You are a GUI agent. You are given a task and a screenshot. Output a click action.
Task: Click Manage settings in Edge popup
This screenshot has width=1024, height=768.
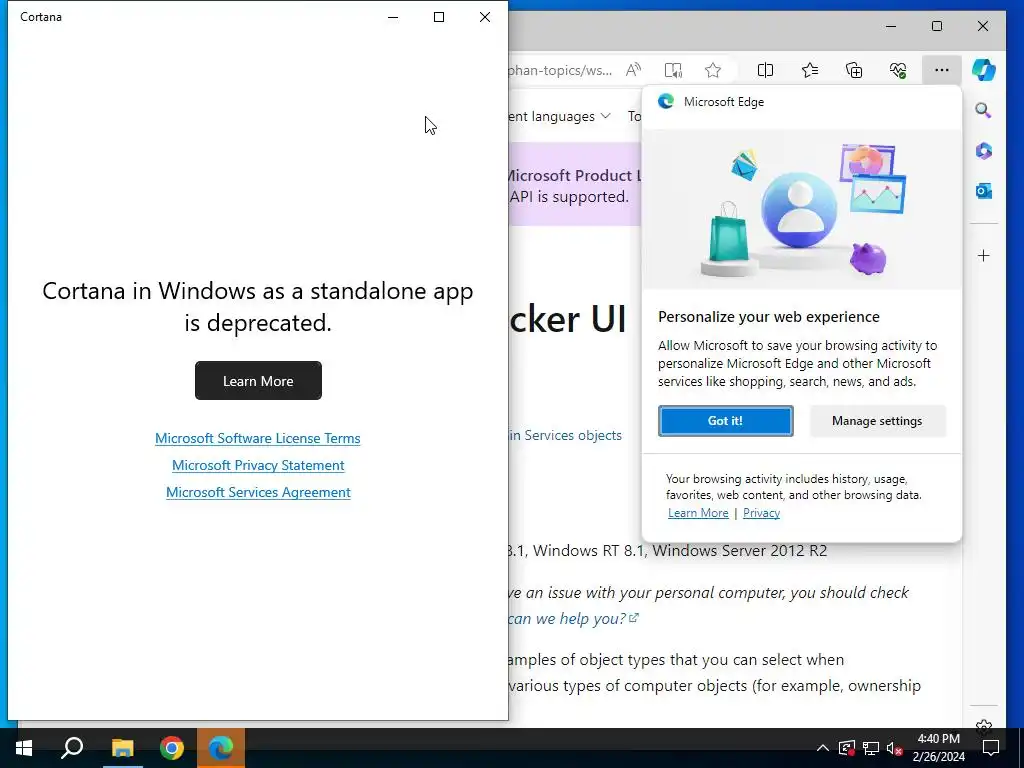tap(877, 421)
